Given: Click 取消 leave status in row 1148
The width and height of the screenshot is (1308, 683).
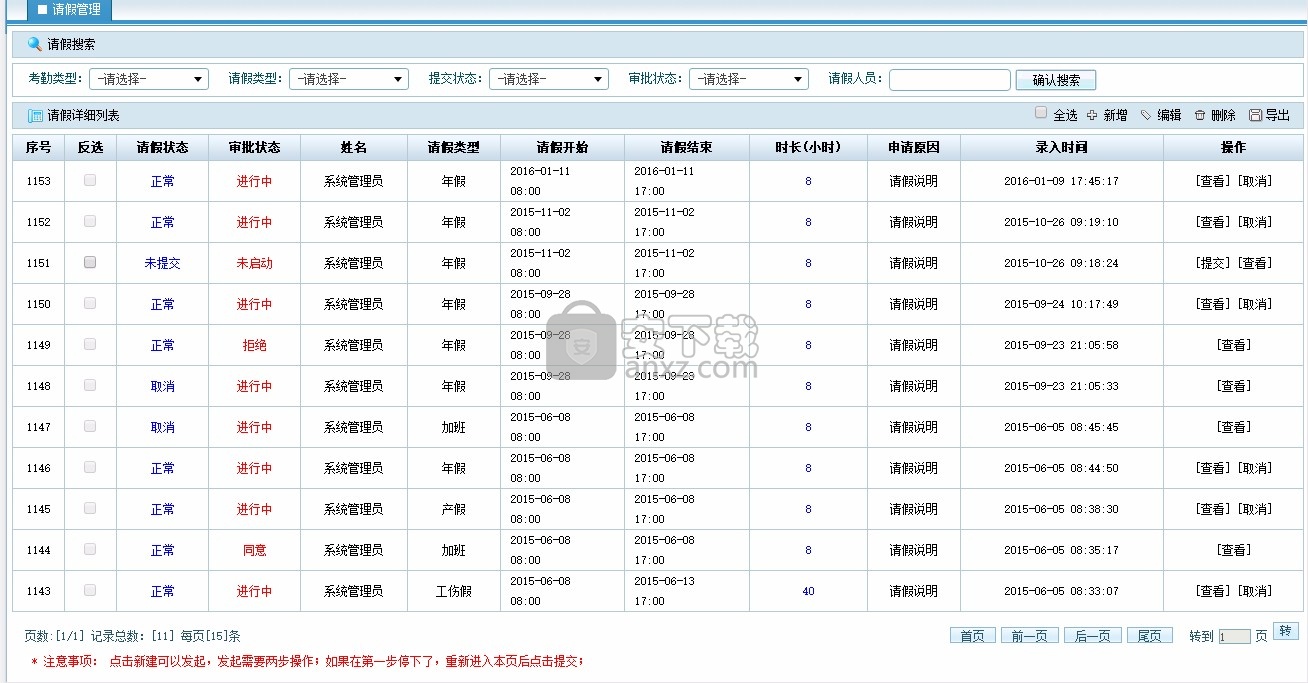Looking at the screenshot, I should (162, 386).
